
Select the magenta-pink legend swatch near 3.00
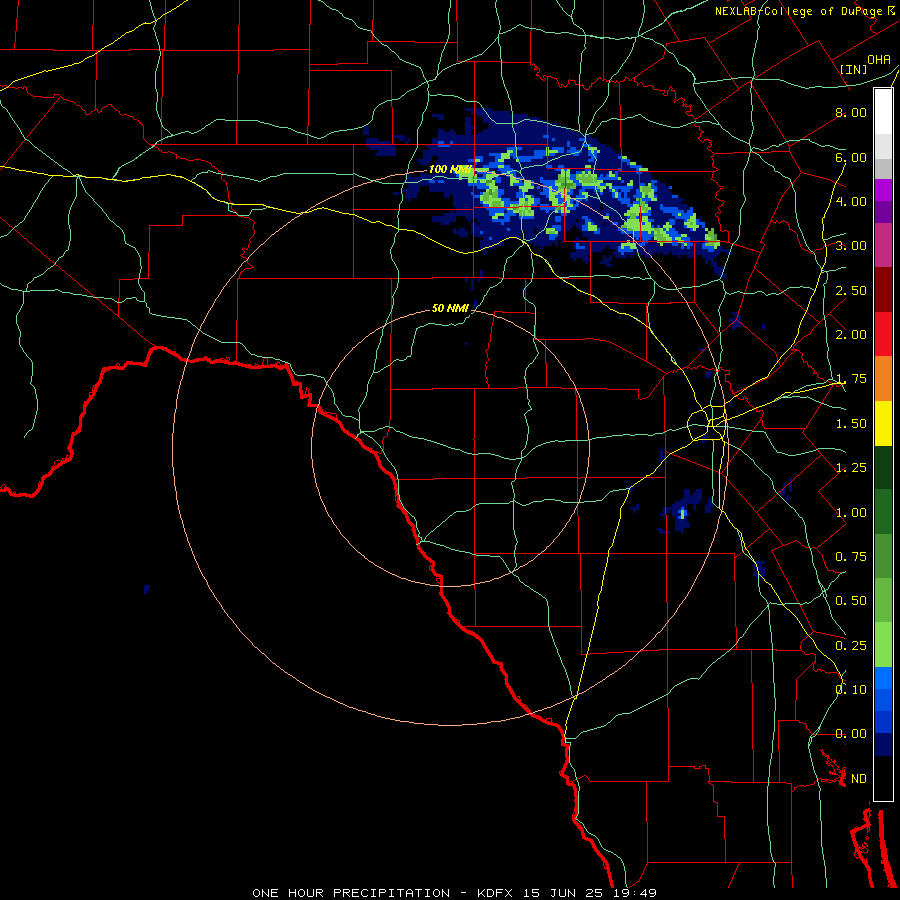pos(883,245)
